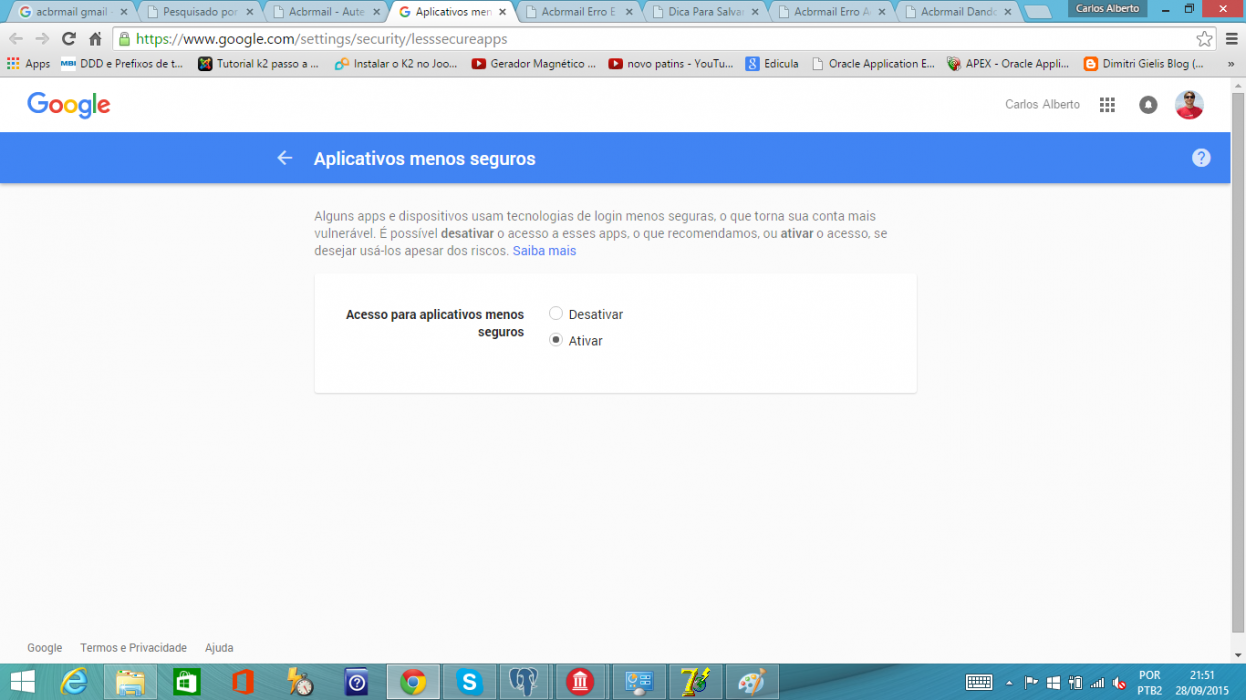Click the network signal tray icon

1097,683
